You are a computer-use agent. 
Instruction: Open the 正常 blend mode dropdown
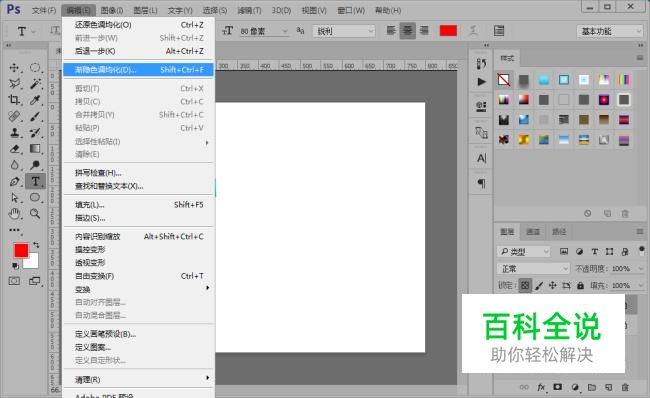click(533, 269)
